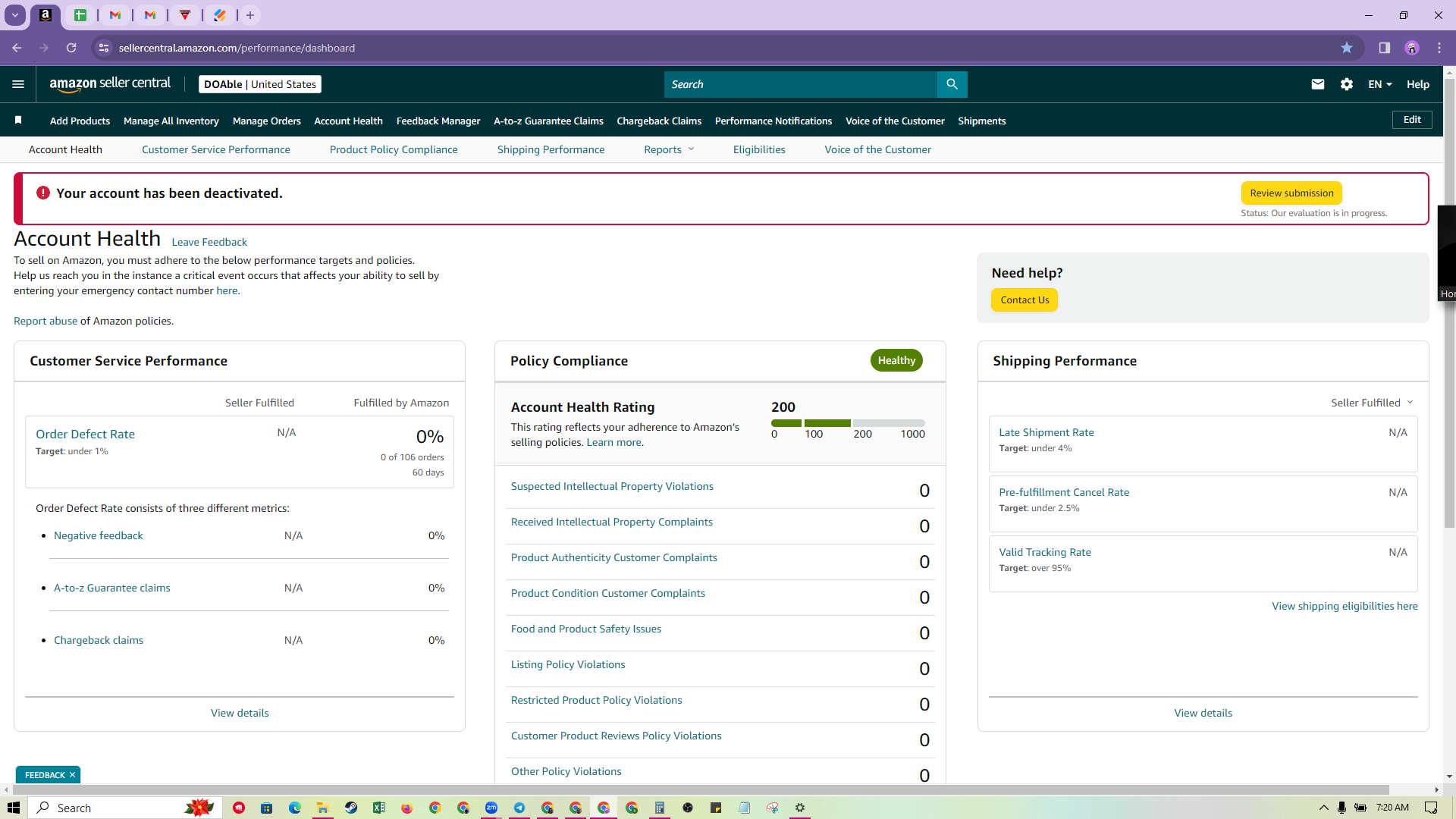Launch Excel from the taskbar
This screenshot has width=1456, height=819.
379,808
